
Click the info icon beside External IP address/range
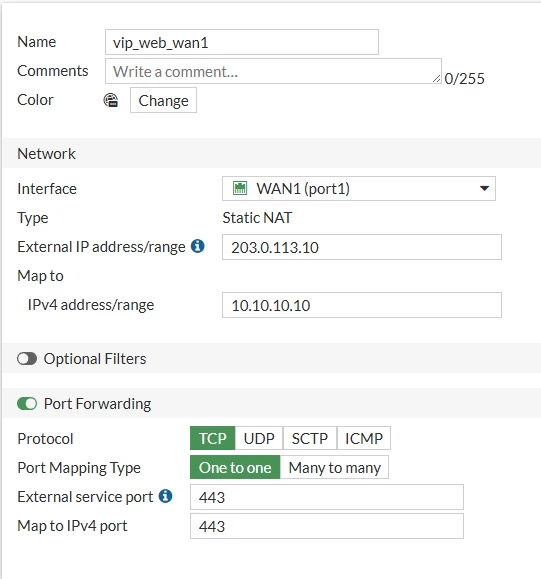pos(198,246)
